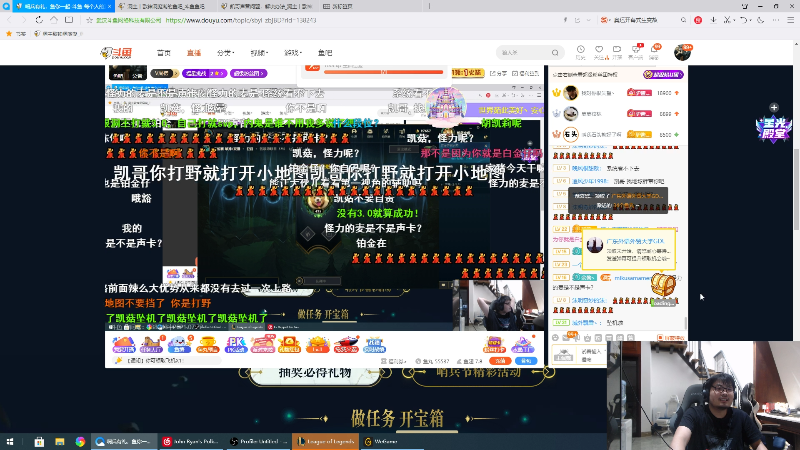Open the first gift icon in the gift bar
The height and width of the screenshot is (450, 800).
point(123,345)
